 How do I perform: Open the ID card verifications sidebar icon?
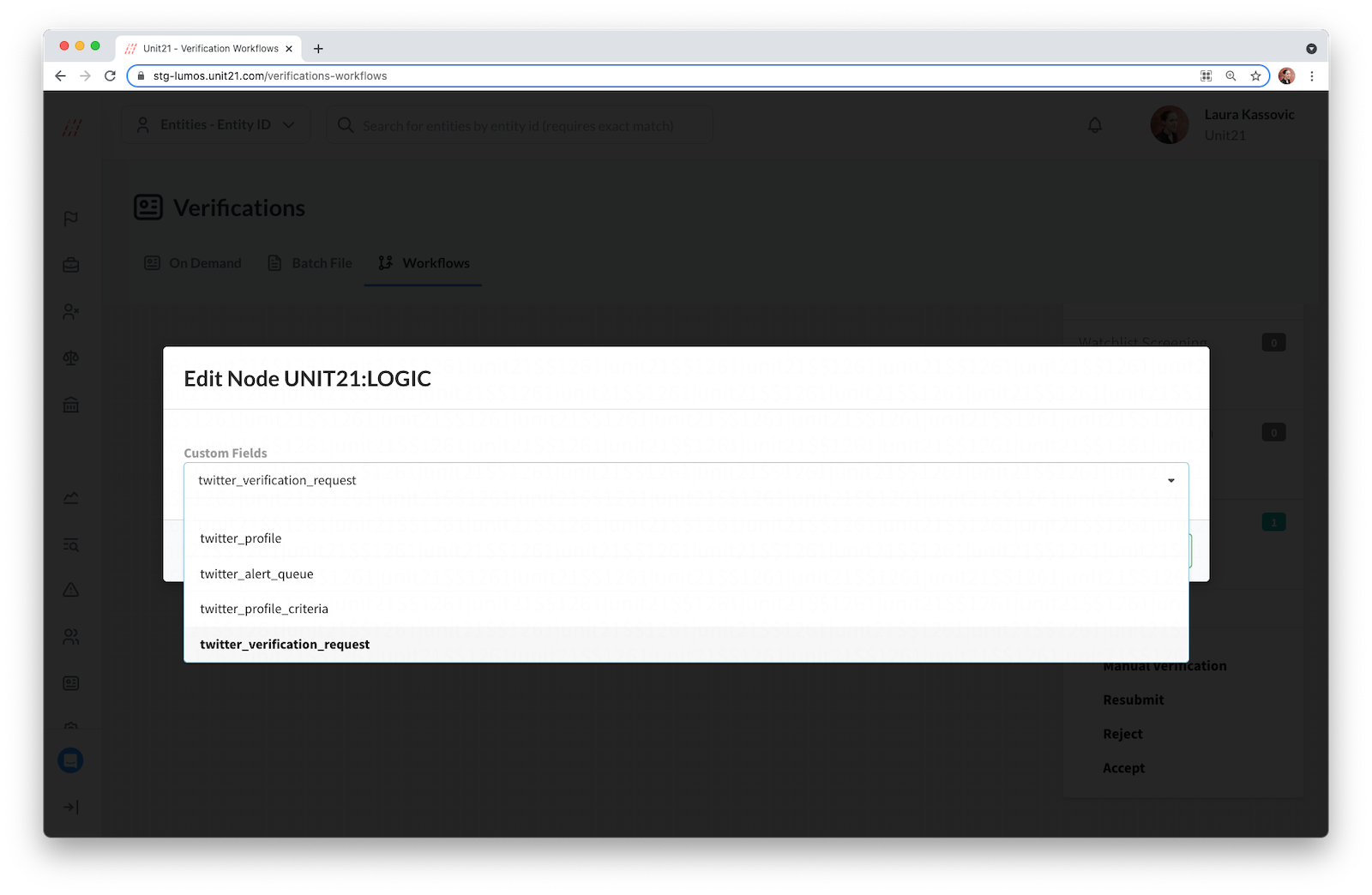71,683
